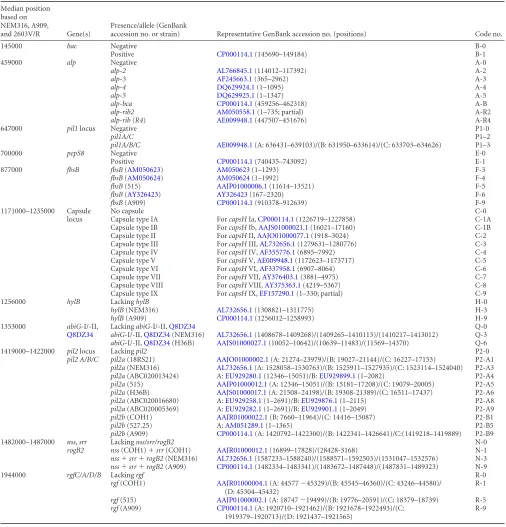Open the AM051289.1 link for pil2b (527.25)
Screen dimensions: 506x527
[244, 425]
